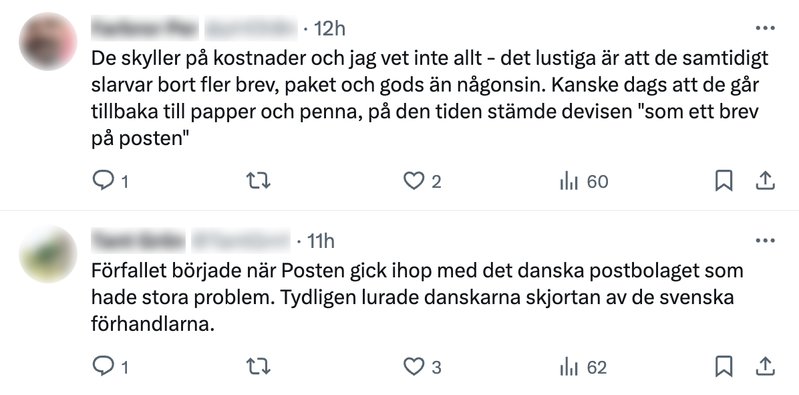Screen dimensions: 799x395
Task: Share the second tweet via upload icon
Action: pyautogui.click(x=764, y=366)
